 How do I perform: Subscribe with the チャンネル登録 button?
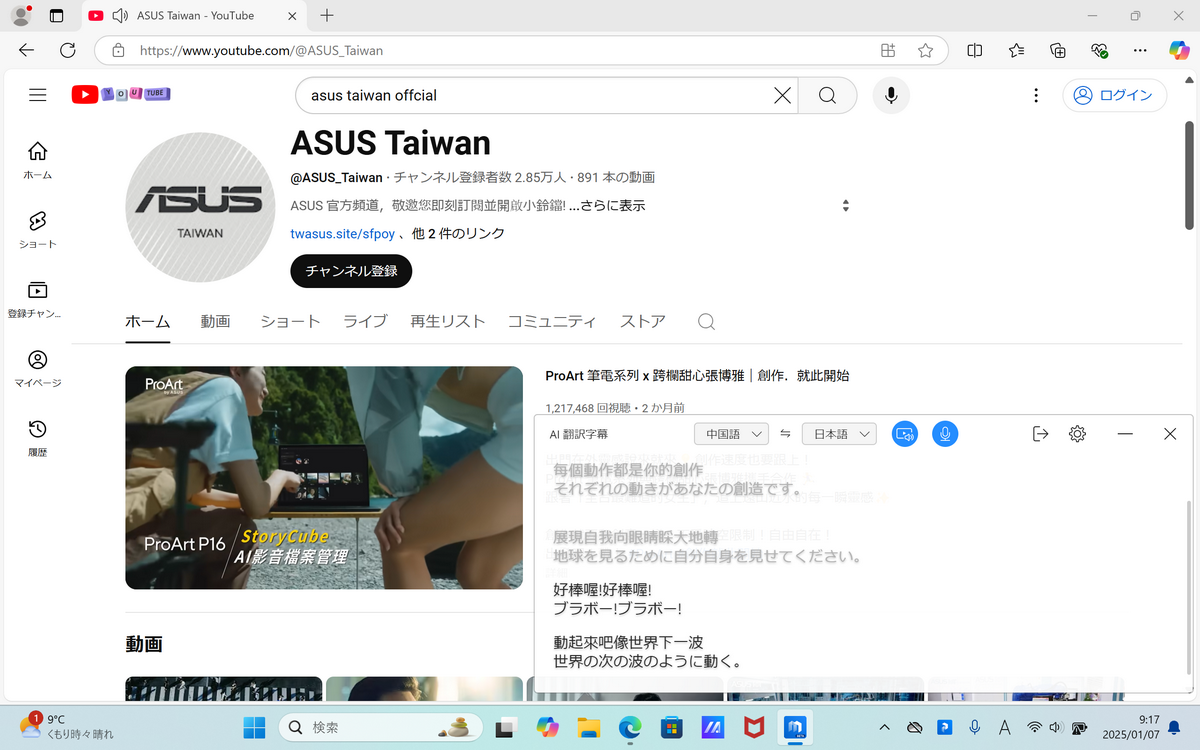[351, 271]
